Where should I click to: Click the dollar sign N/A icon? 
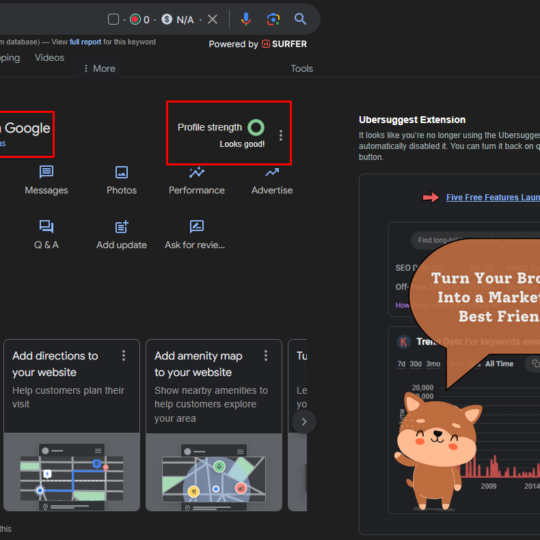pos(167,19)
